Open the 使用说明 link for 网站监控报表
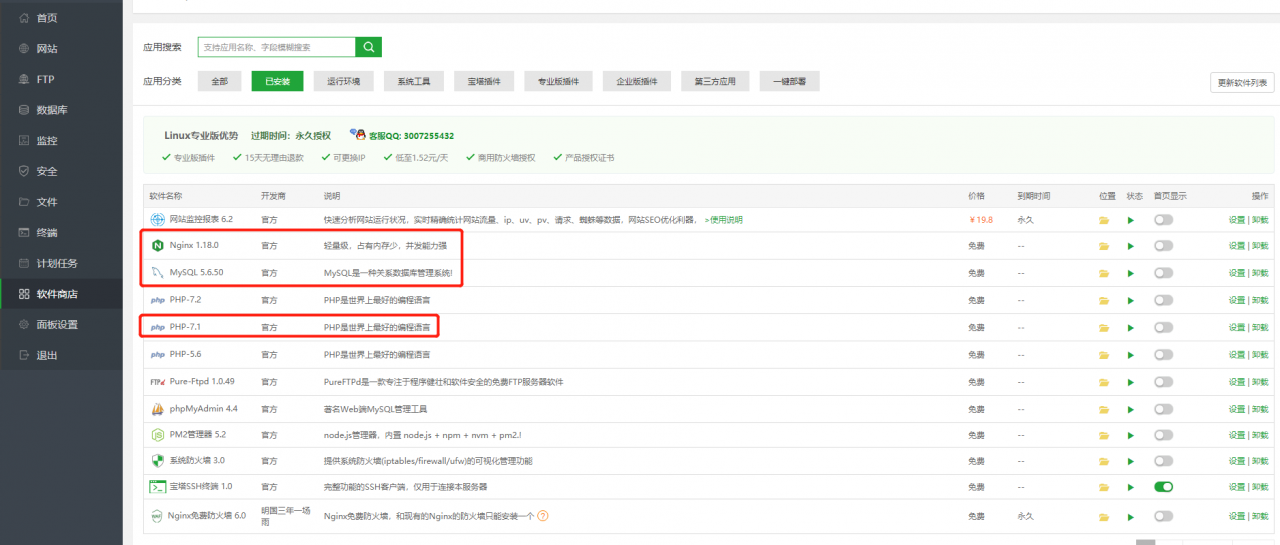Image resolution: width=1280 pixels, height=545 pixels. (724, 219)
